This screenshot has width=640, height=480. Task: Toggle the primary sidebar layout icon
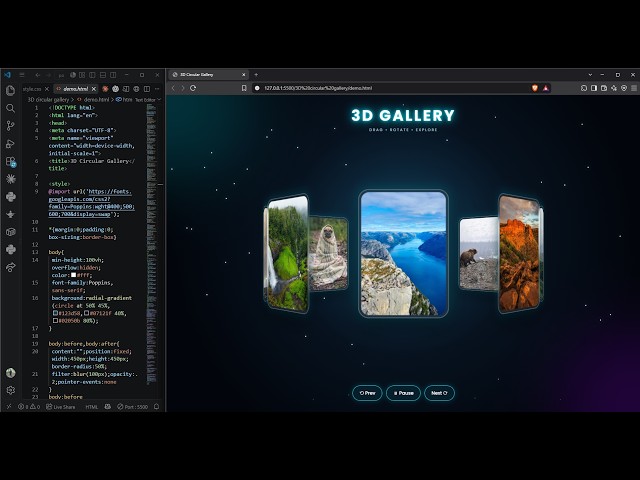(92, 75)
